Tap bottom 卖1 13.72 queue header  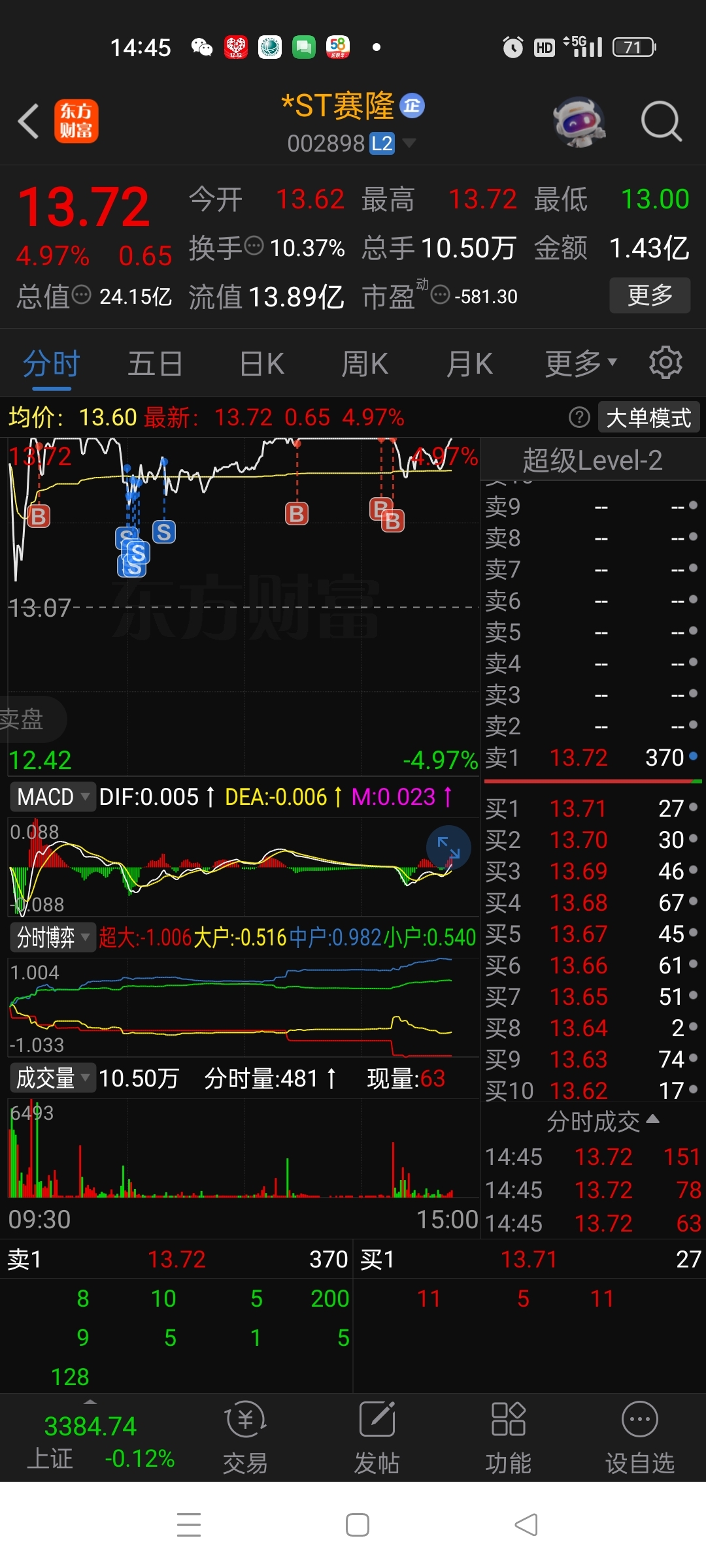[x=176, y=1260]
